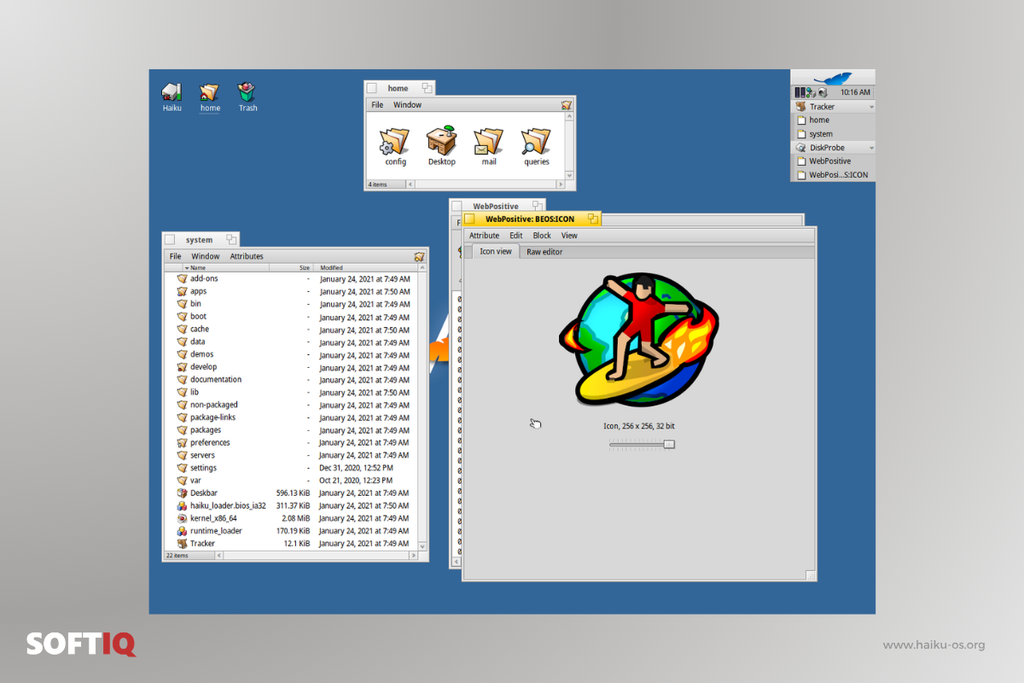Click the system window menu-bar folder icon

(x=419, y=257)
